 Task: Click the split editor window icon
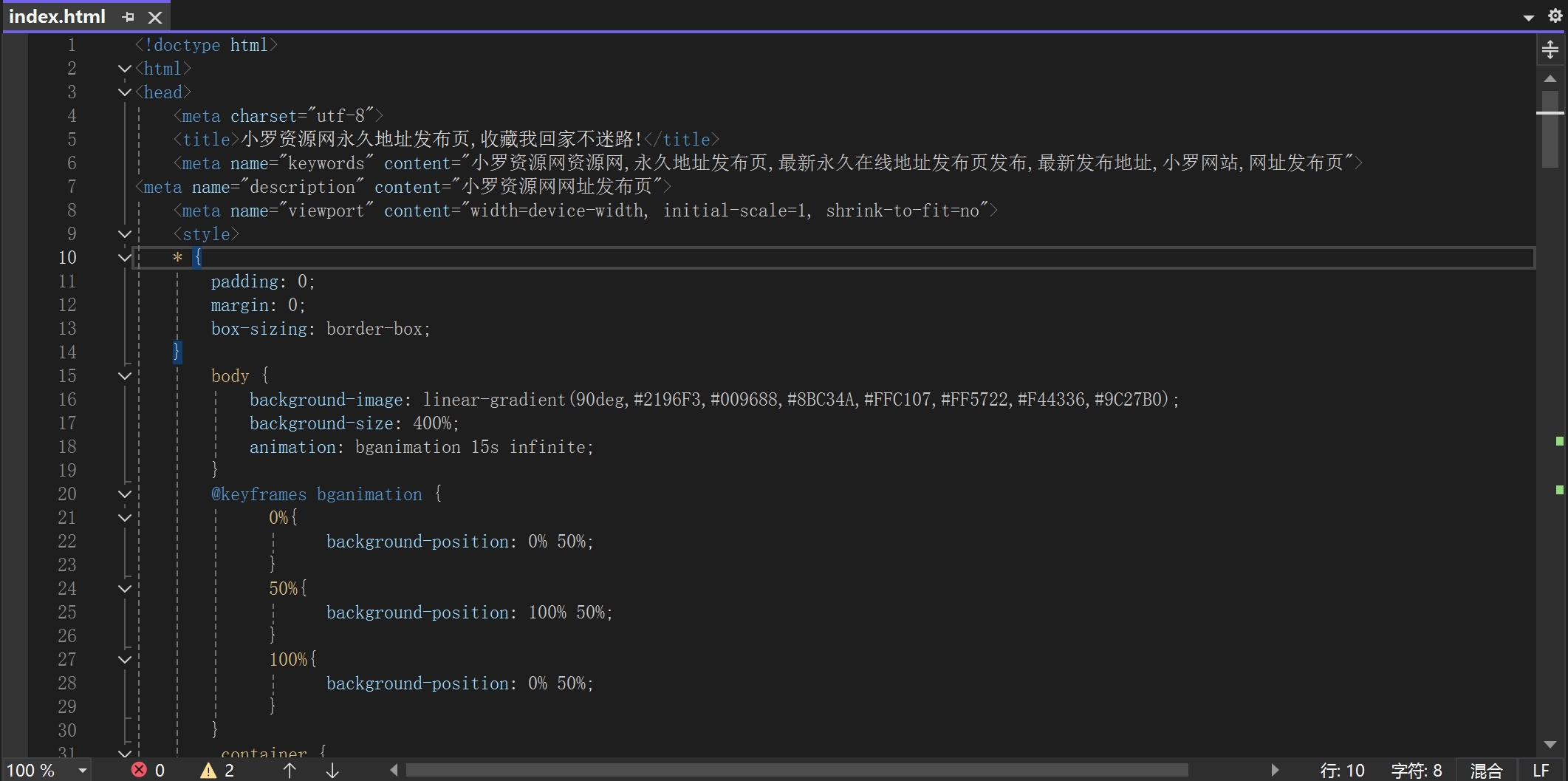(x=1550, y=50)
